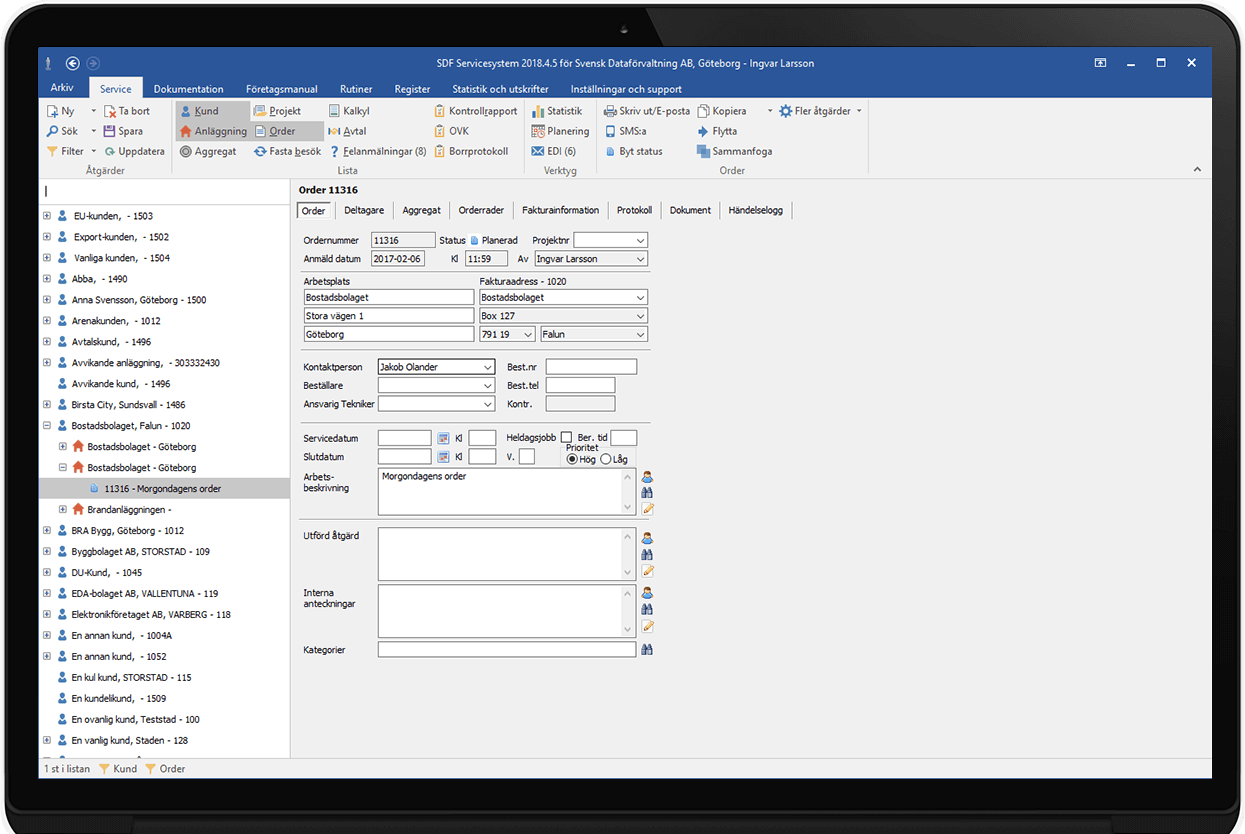1245x834 pixels.
Task: Click into the Utförd åtgärd text field
Action: coord(500,554)
